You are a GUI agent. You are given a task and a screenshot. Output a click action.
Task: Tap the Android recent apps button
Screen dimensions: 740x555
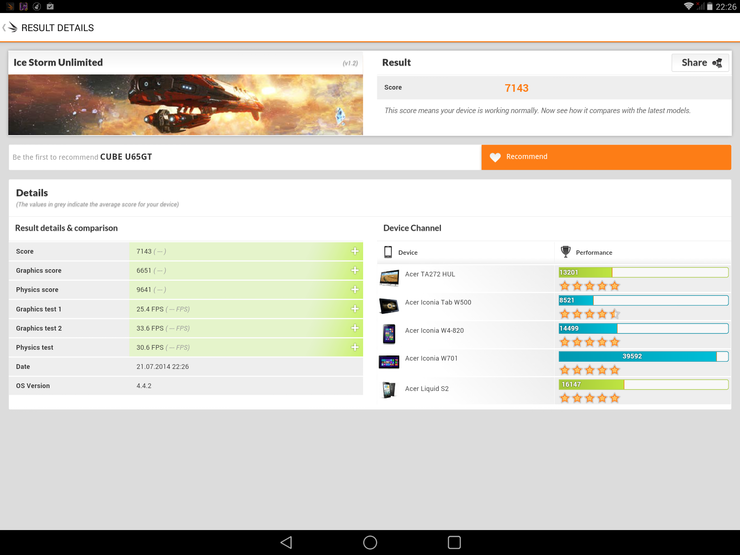coord(454,542)
